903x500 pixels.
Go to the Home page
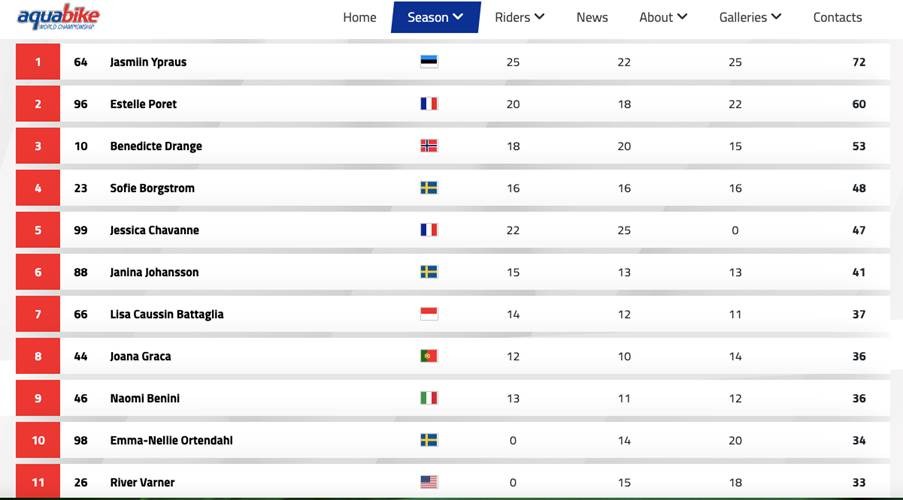pyautogui.click(x=359, y=17)
